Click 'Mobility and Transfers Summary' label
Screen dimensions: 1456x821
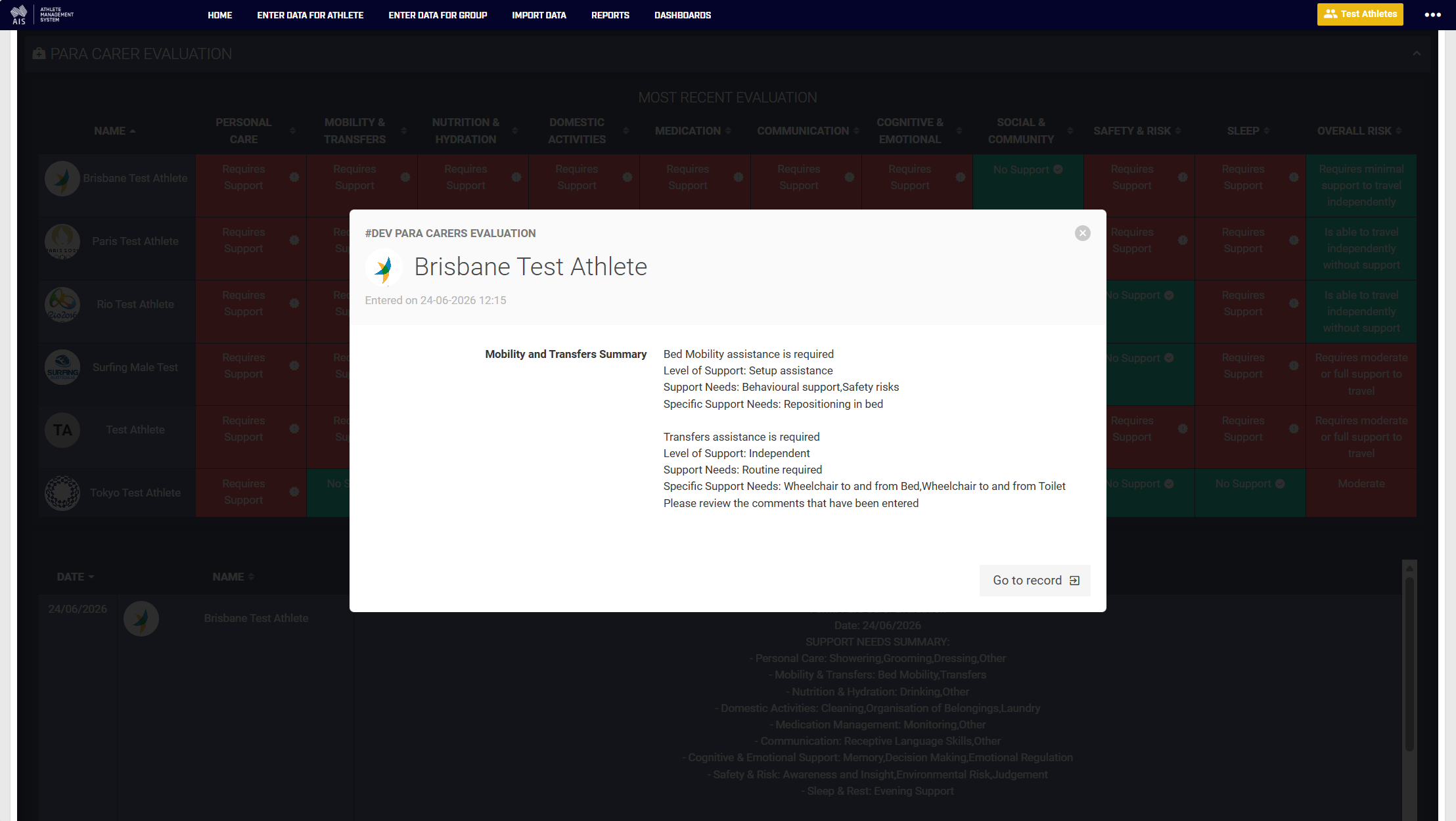tap(566, 354)
